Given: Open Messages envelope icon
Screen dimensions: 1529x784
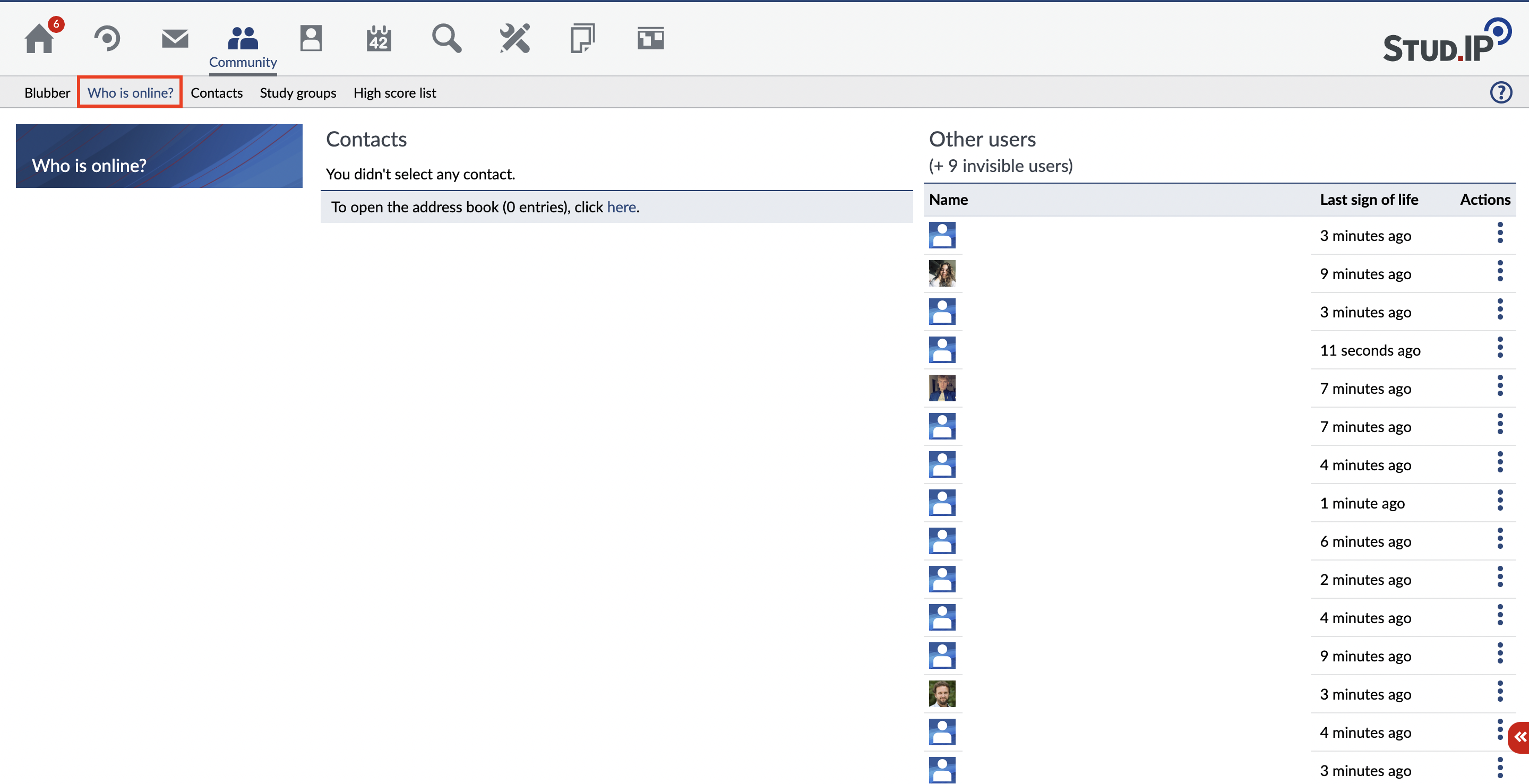Looking at the screenshot, I should [x=175, y=39].
